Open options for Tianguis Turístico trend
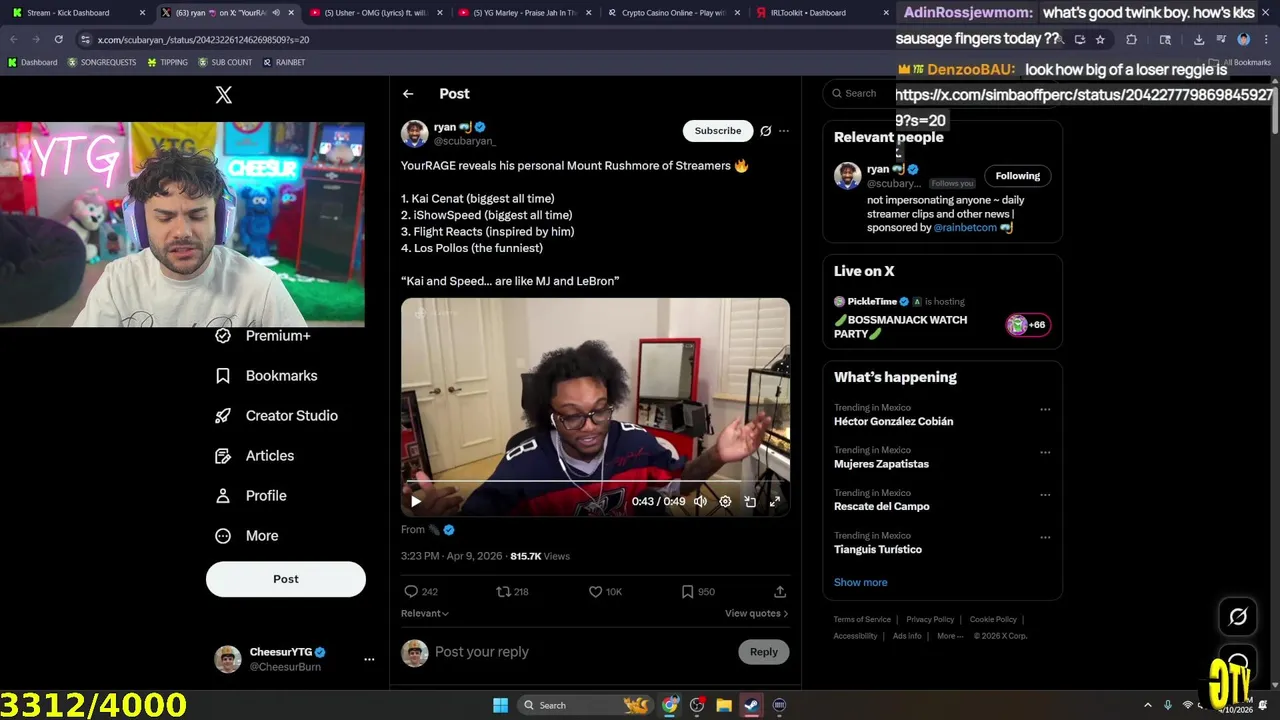 (x=1045, y=538)
